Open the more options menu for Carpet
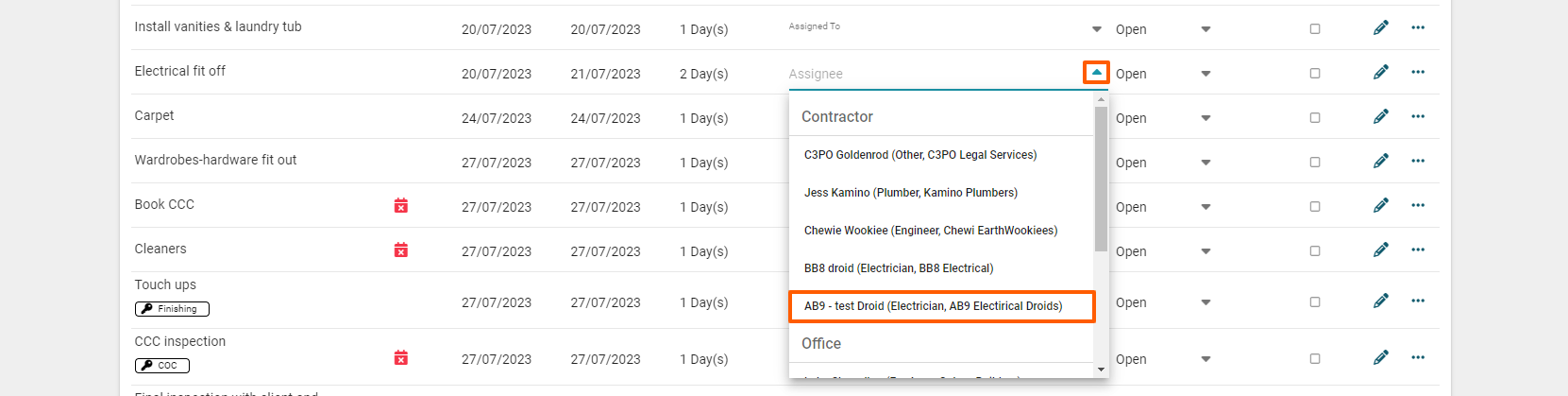The width and height of the screenshot is (1568, 396). [1417, 116]
